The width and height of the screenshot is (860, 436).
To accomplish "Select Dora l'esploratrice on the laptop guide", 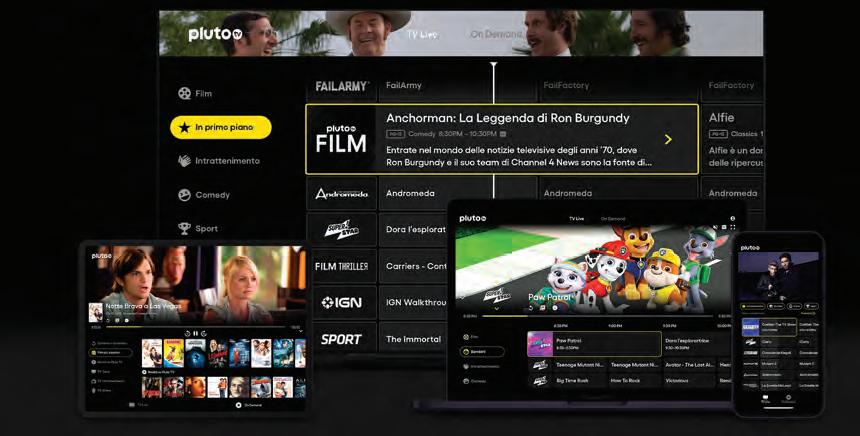I will (x=697, y=344).
